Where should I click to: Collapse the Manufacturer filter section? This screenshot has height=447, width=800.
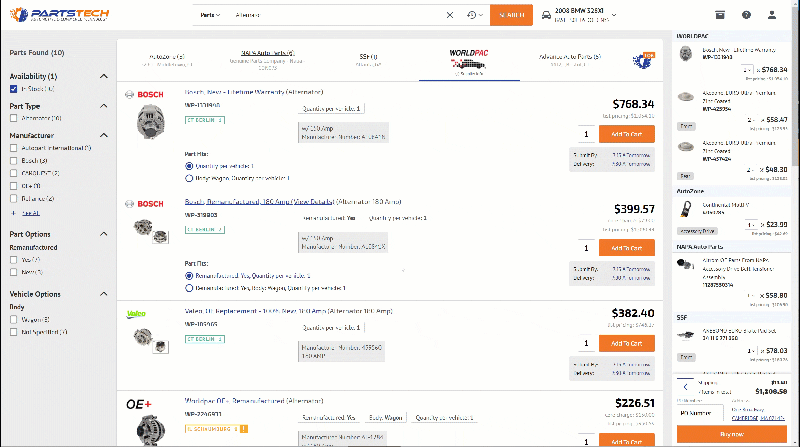pos(104,136)
